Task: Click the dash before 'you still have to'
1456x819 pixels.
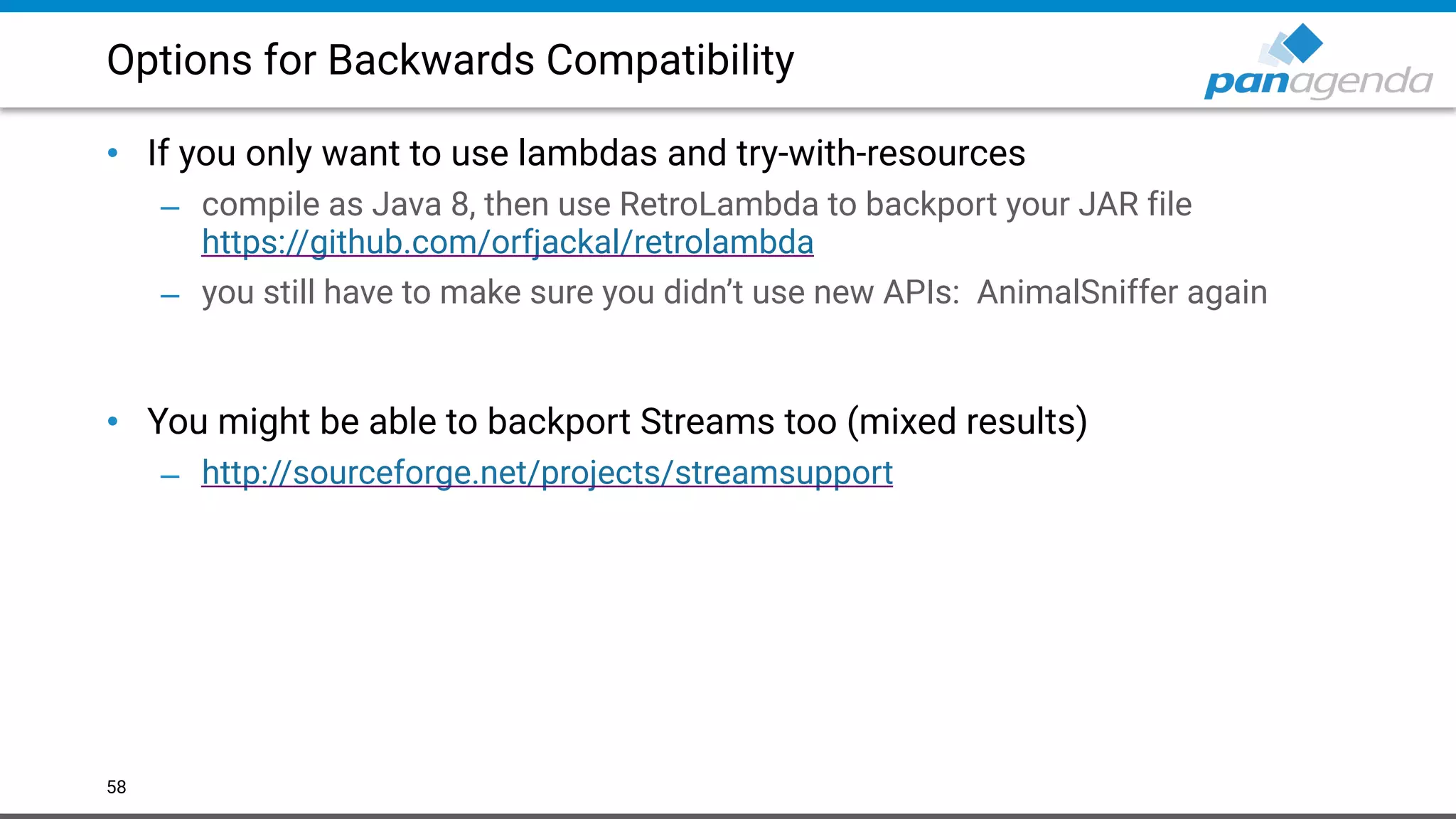Action: (x=170, y=296)
